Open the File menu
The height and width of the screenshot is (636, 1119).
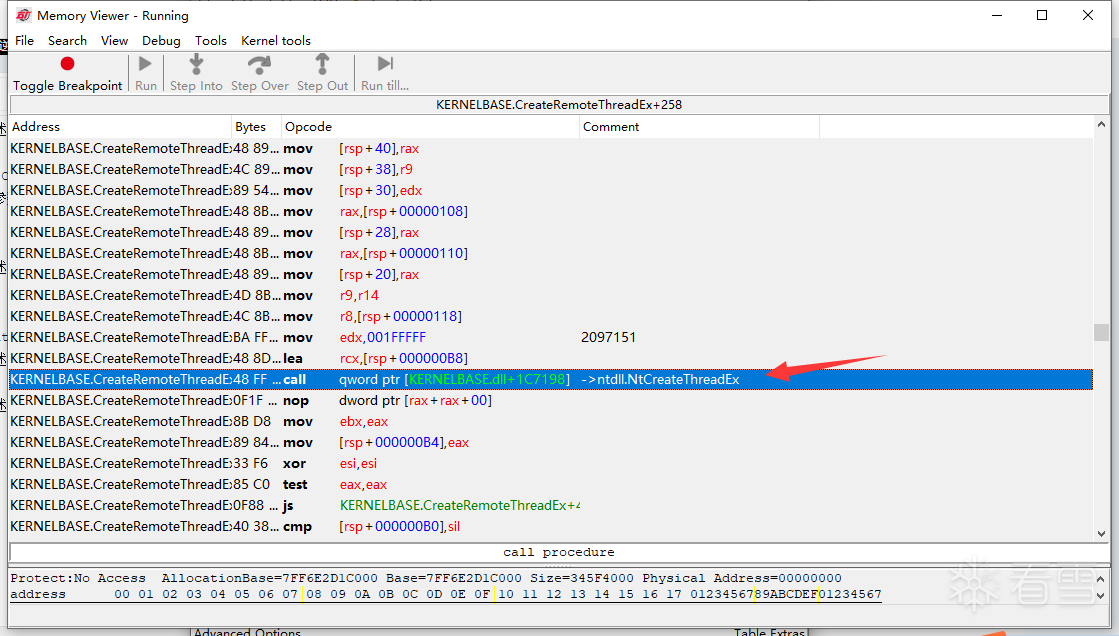(24, 41)
